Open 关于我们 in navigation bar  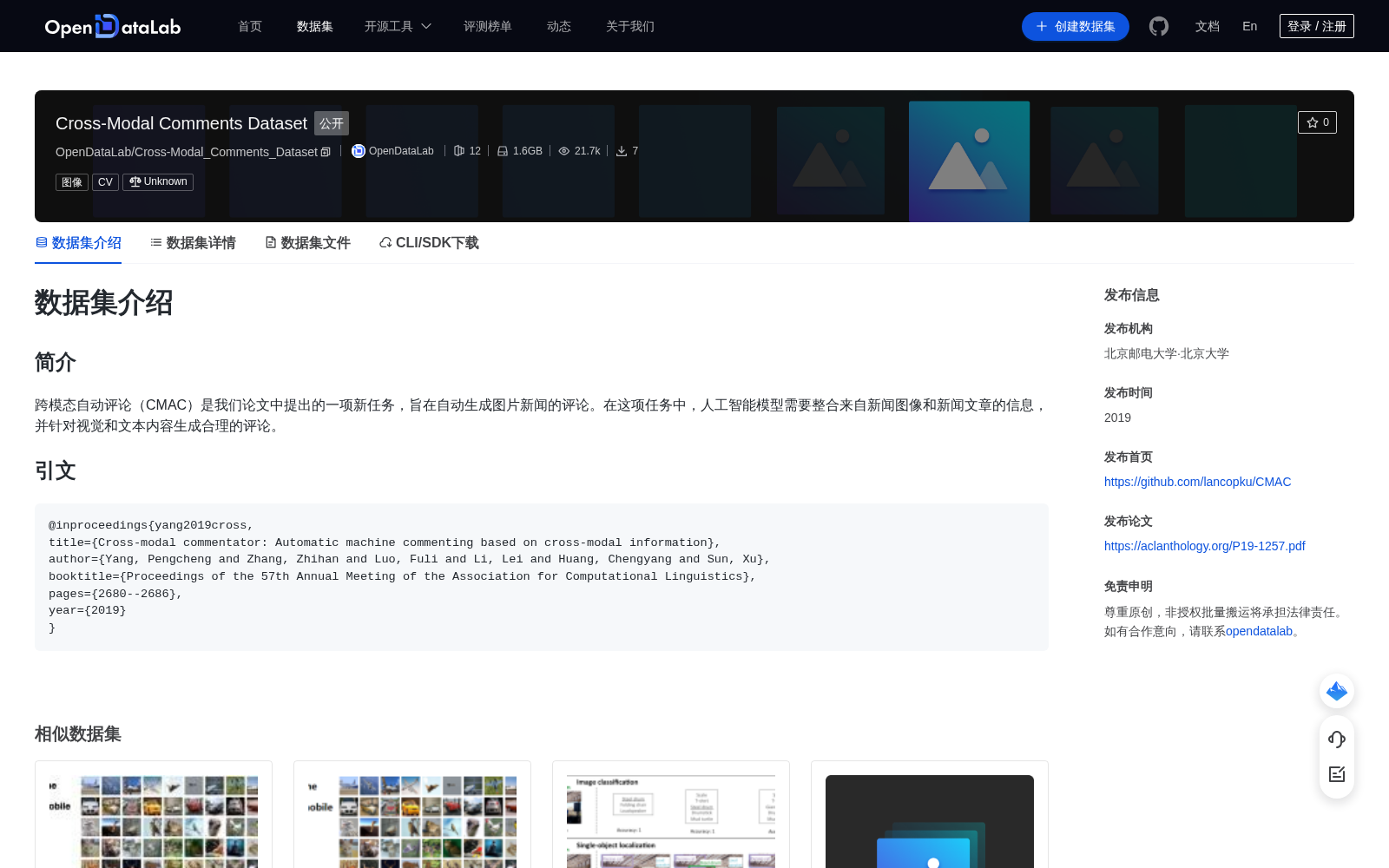[x=630, y=26]
